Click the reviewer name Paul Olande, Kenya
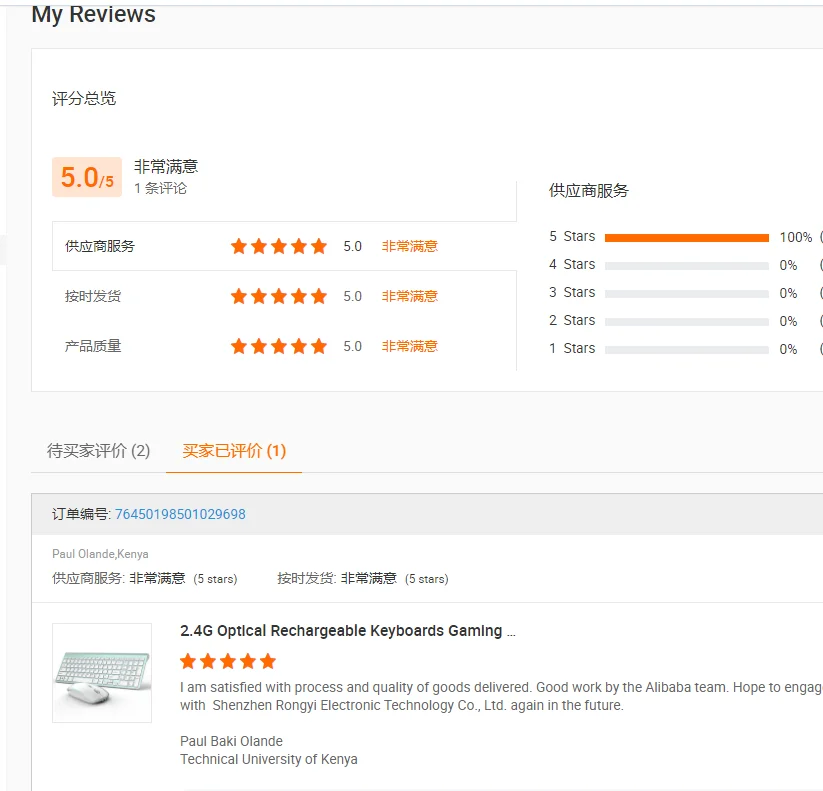 [100, 554]
